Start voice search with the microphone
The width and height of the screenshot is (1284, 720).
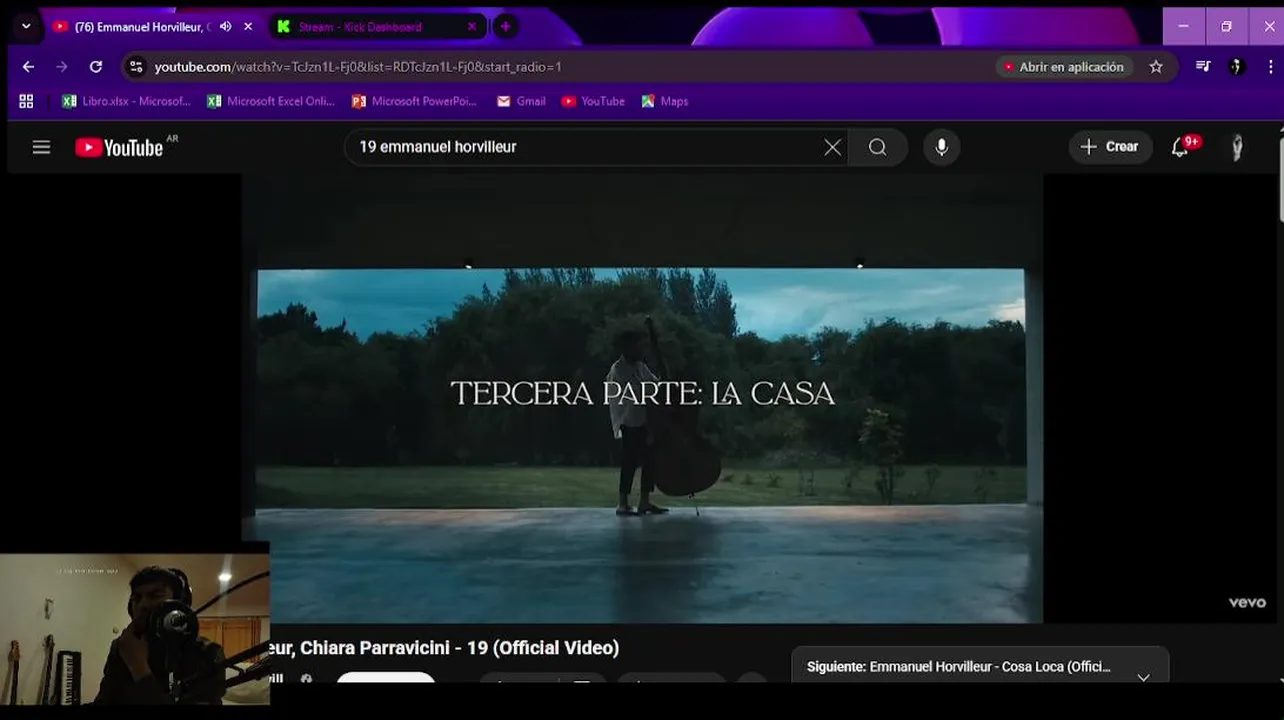941,147
